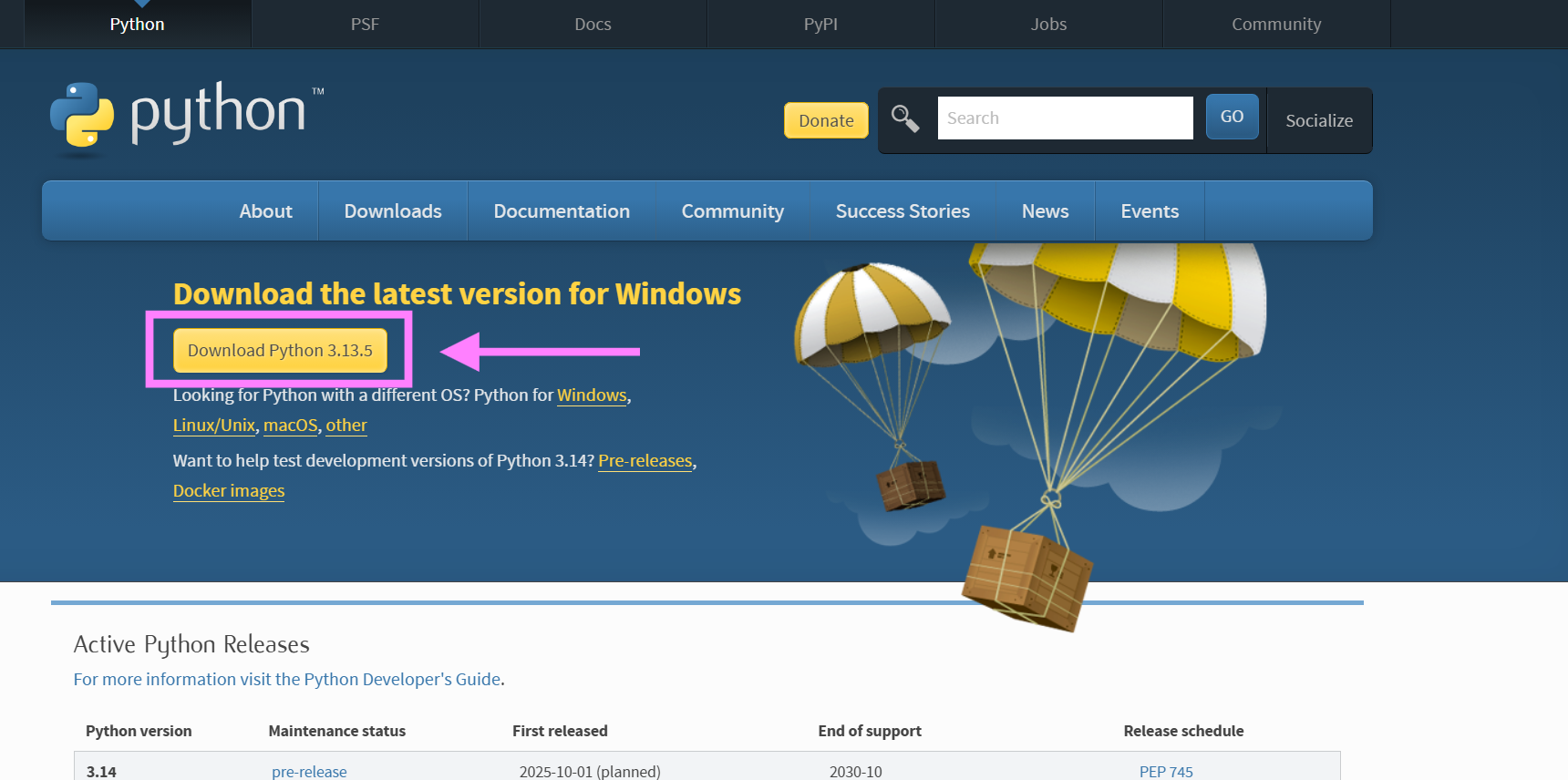Open the Python tab in top bar

[138, 24]
